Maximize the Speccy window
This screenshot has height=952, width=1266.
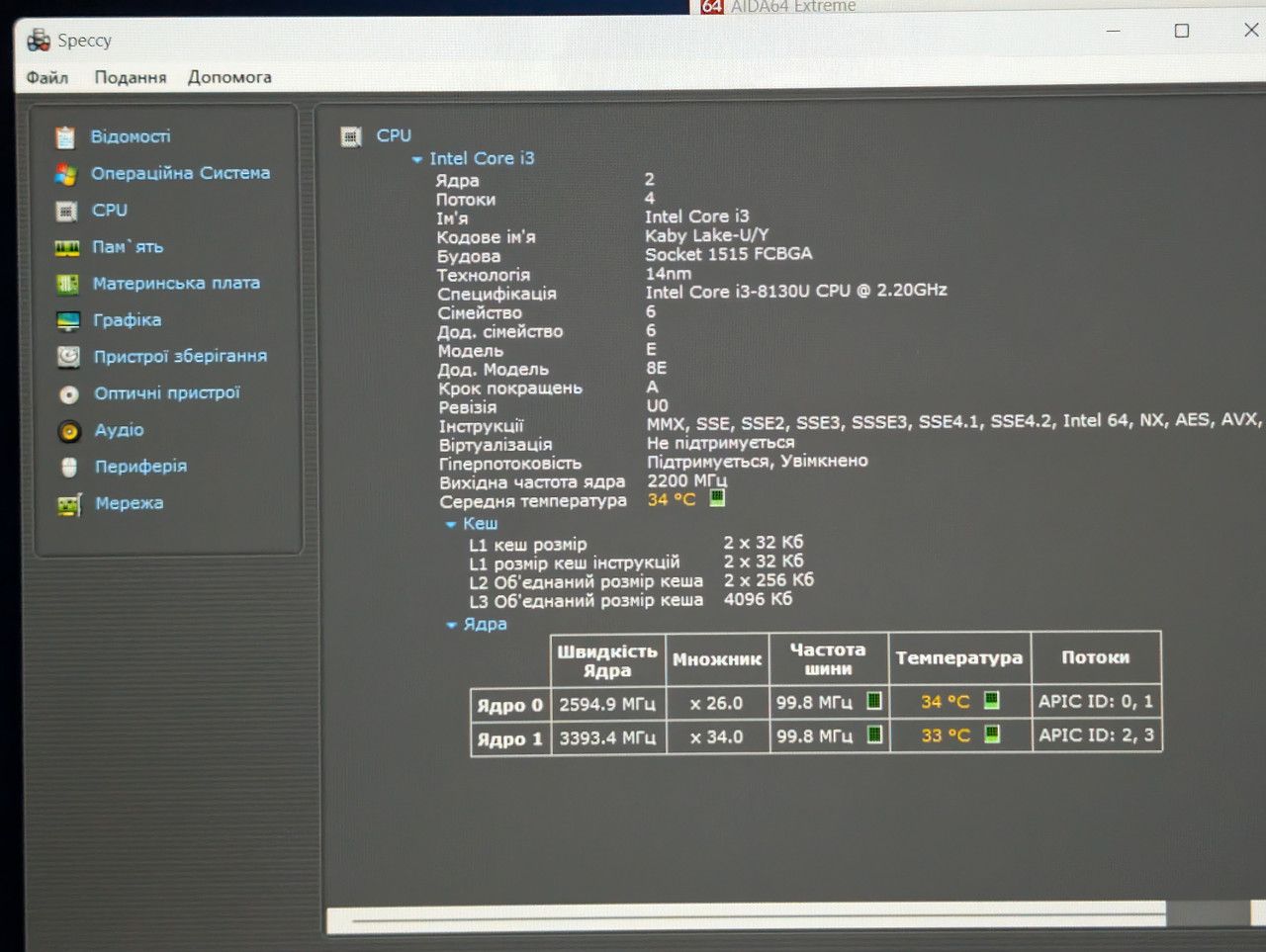click(1182, 31)
